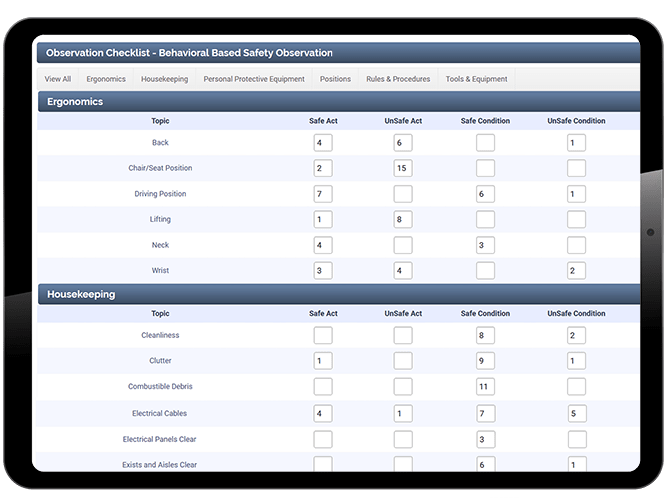The width and height of the screenshot is (664, 498).
Task: Click empty Safe Condition box for Wrist
Action: click(485, 271)
